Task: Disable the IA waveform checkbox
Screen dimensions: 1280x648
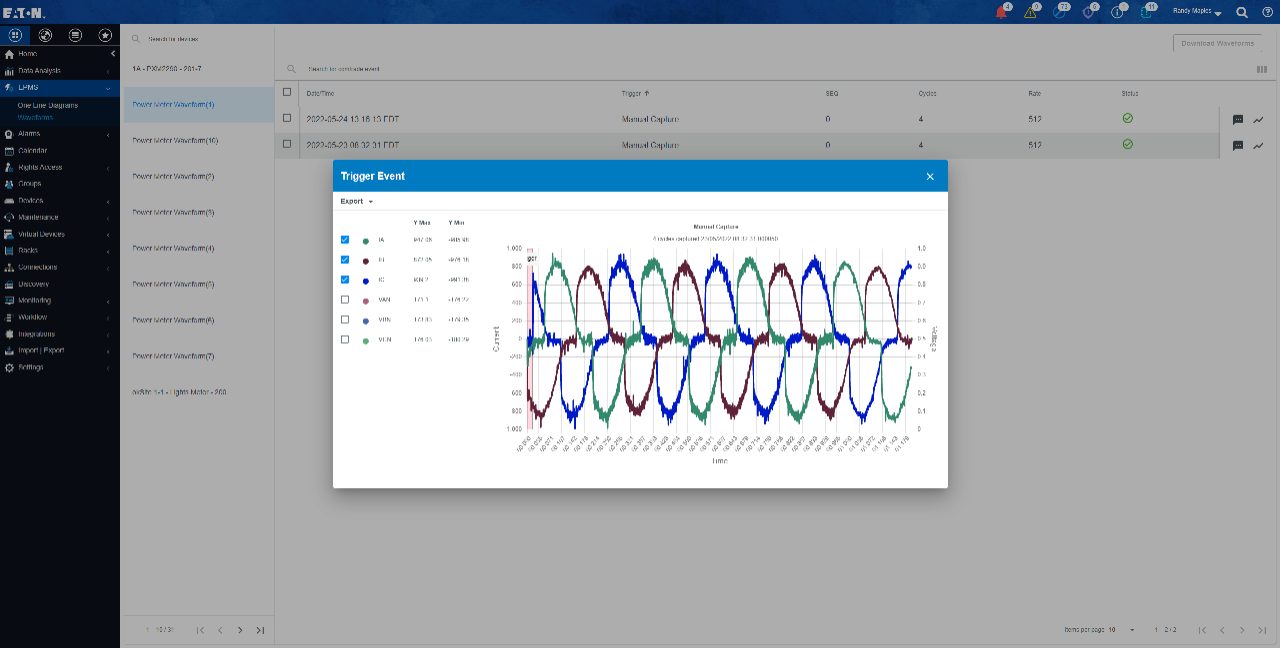Action: [345, 239]
